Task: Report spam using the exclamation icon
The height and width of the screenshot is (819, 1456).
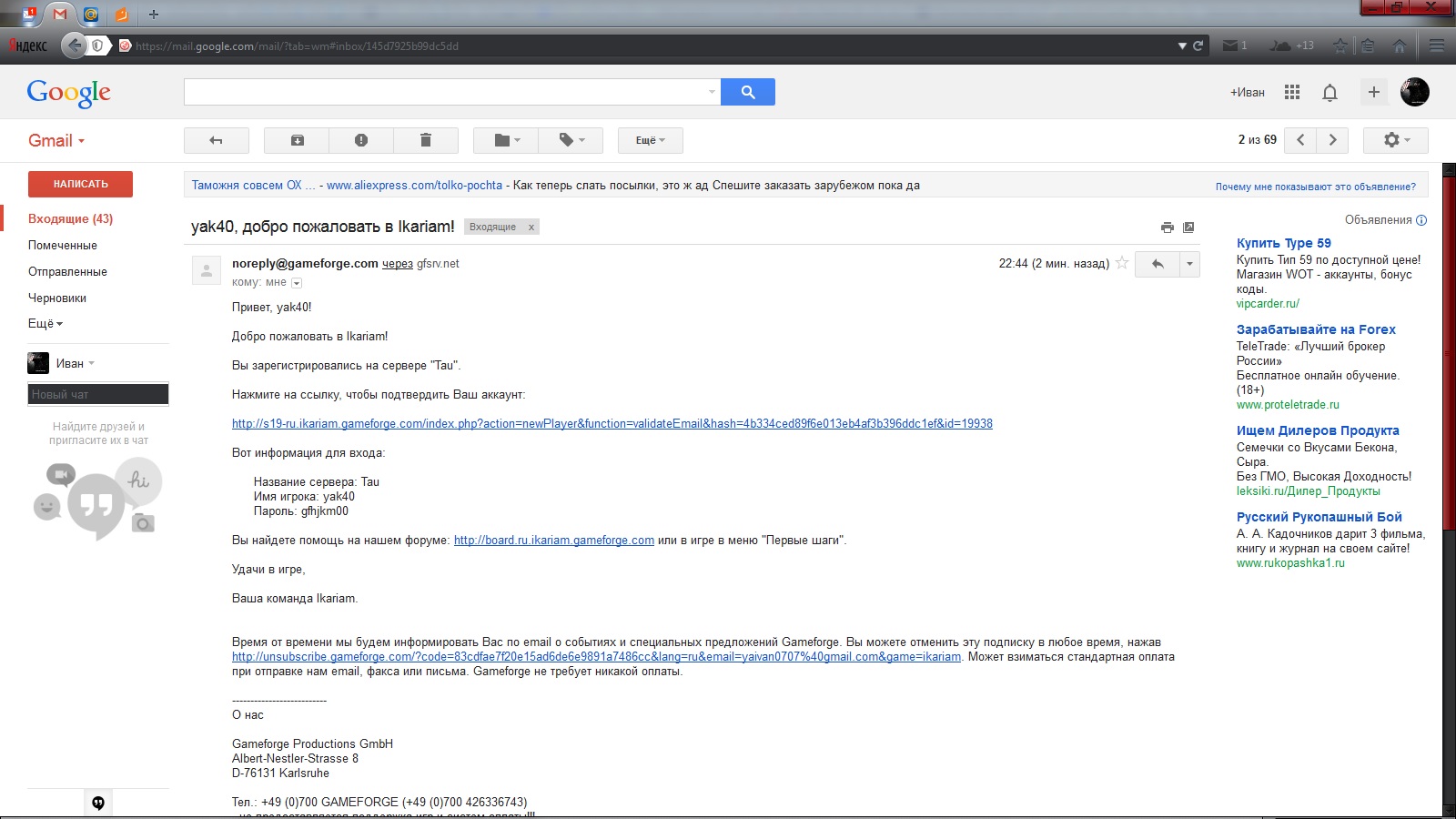Action: (x=361, y=140)
